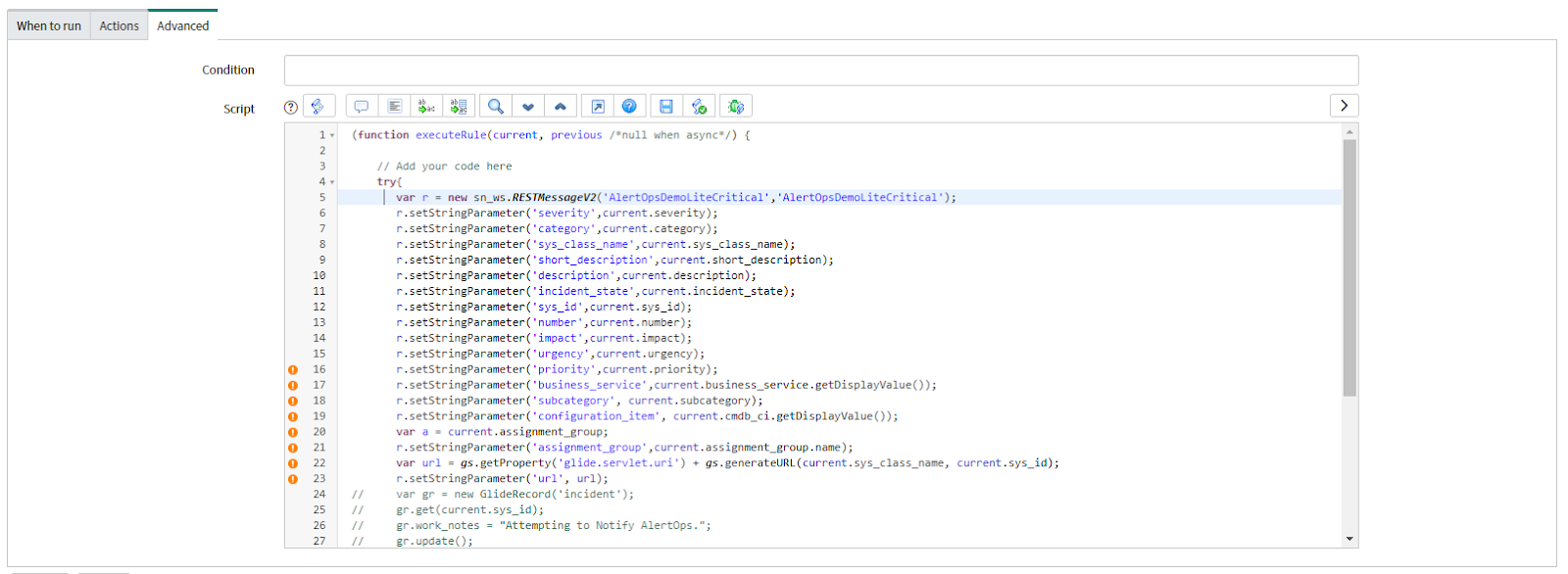
Task: Expand the side panel right chevron
Action: [1344, 106]
